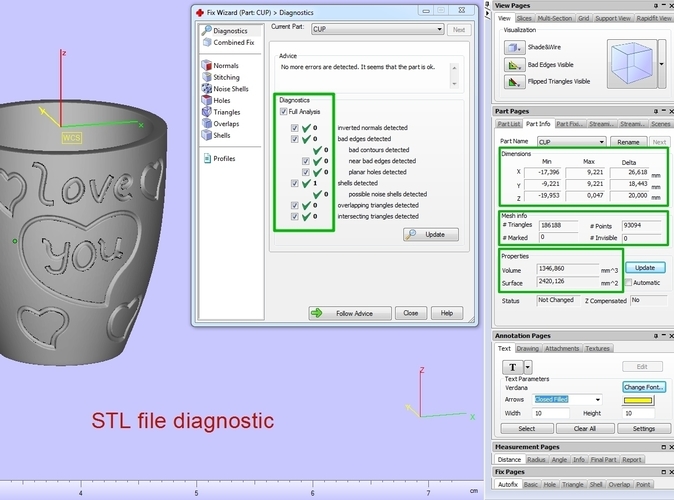The width and height of the screenshot is (674, 500).
Task: Switch to the Part Info tab
Action: 538,124
